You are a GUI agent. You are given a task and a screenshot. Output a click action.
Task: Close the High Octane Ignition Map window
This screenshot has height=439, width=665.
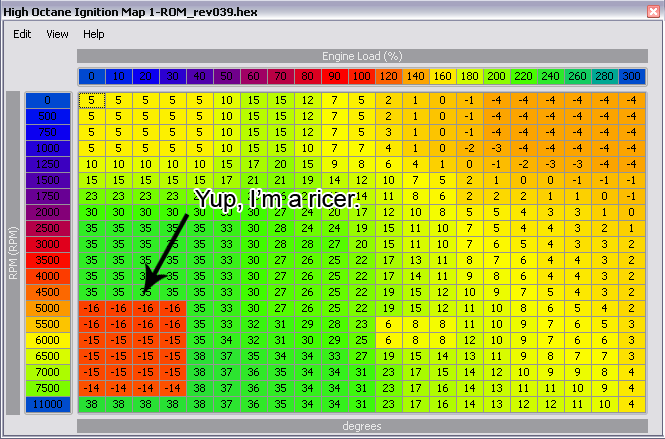point(652,9)
